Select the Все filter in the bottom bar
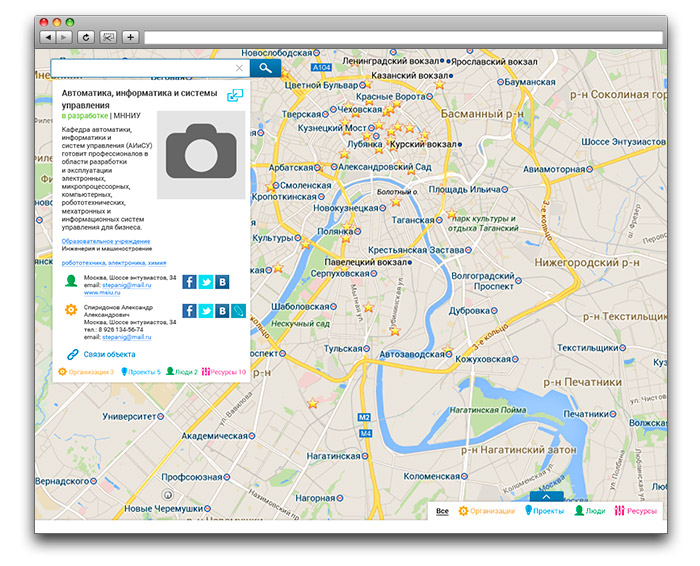Image resolution: width=700 pixels, height=566 pixels. (442, 511)
